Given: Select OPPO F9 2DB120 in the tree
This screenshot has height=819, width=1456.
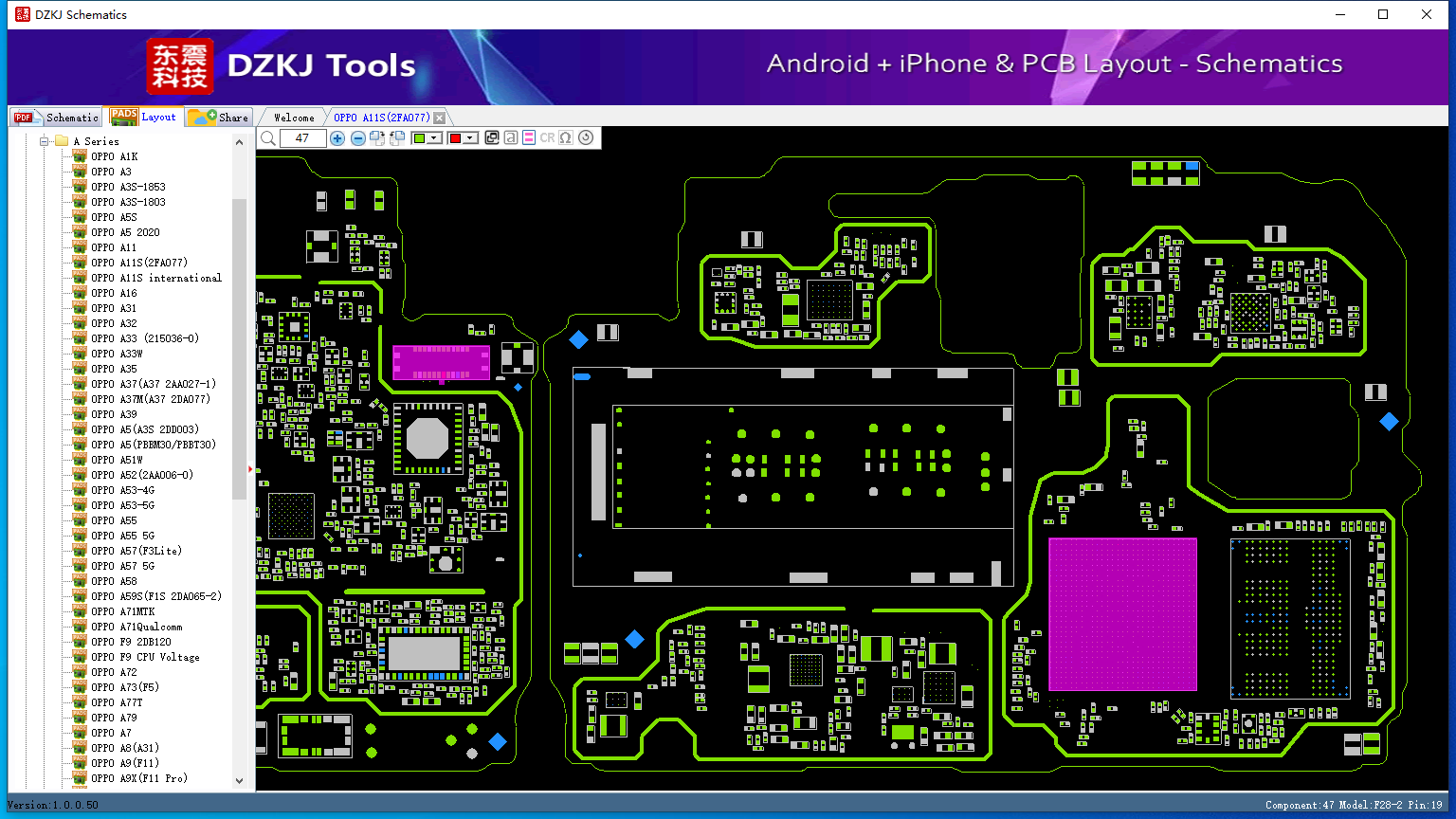Looking at the screenshot, I should [131, 642].
